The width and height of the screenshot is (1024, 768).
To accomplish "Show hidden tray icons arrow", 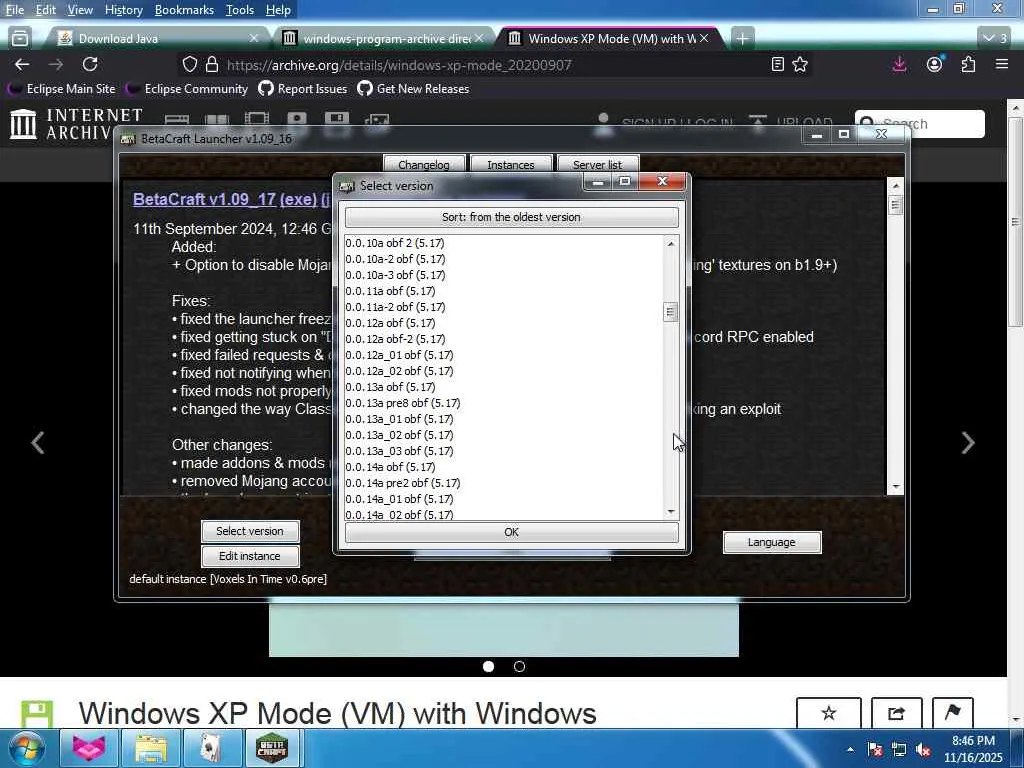I will pyautogui.click(x=850, y=750).
